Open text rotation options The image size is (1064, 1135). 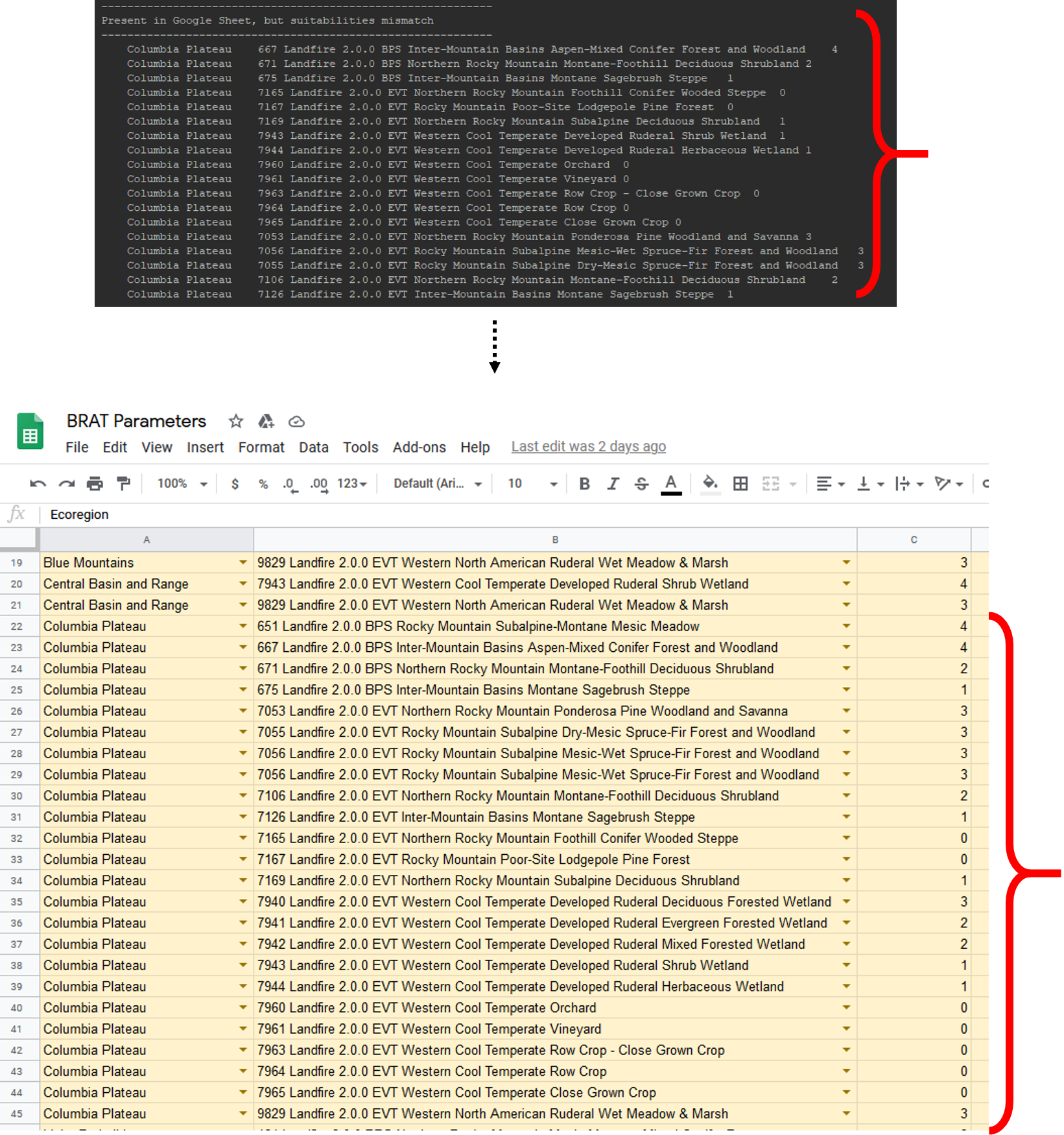tap(949, 484)
